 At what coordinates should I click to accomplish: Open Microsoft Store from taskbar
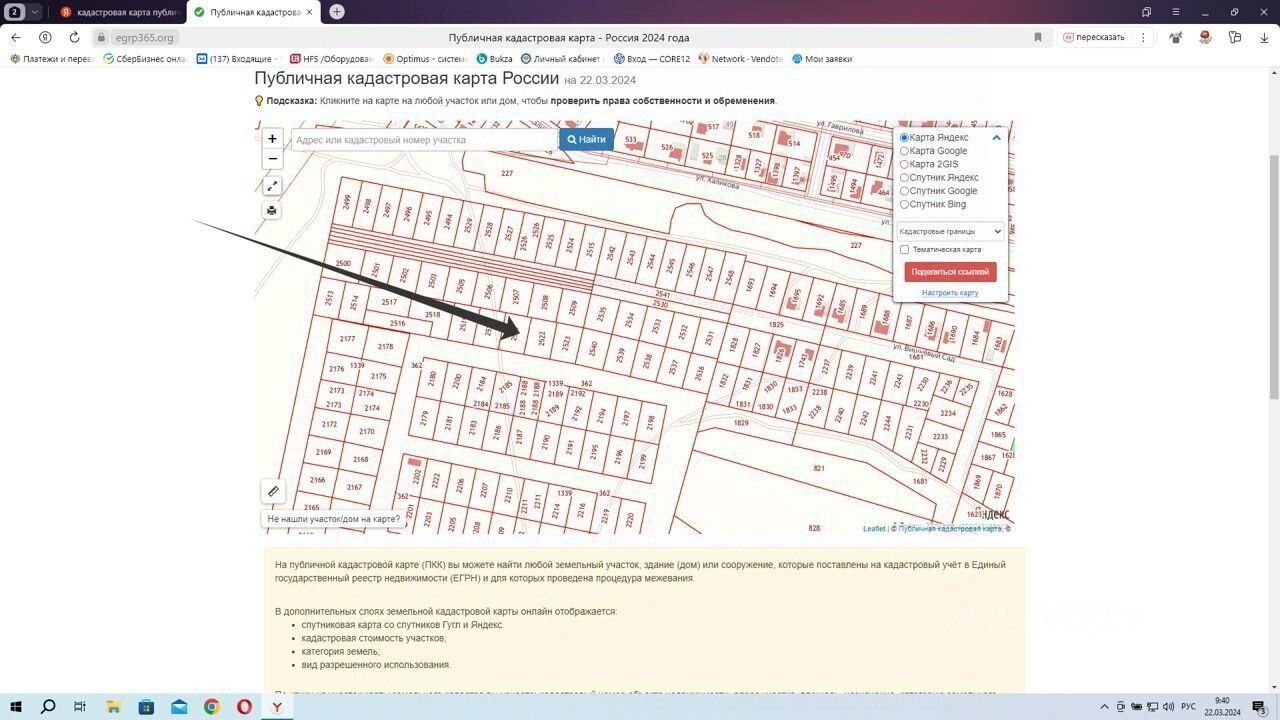[146, 707]
